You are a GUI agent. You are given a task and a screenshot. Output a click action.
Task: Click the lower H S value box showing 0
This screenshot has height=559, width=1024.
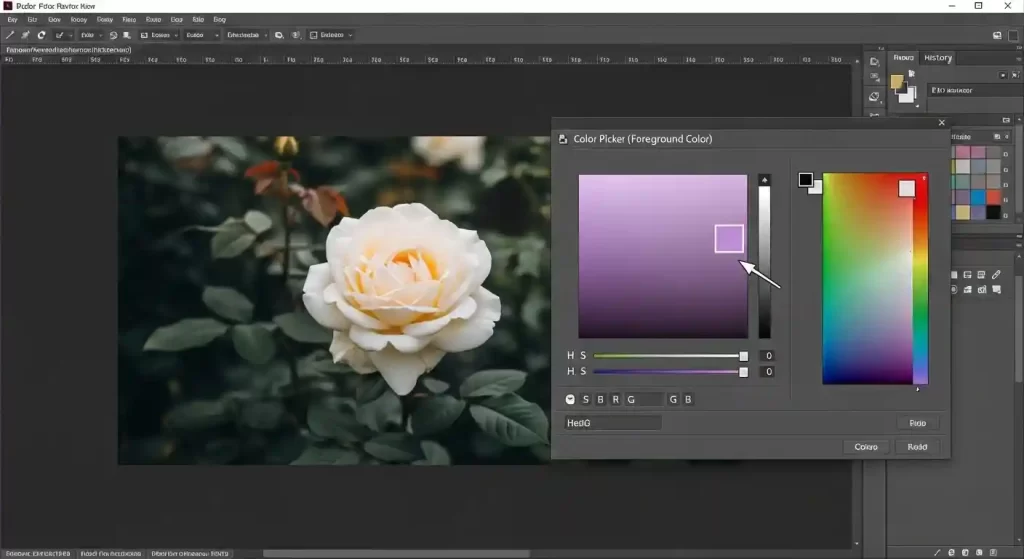point(769,372)
